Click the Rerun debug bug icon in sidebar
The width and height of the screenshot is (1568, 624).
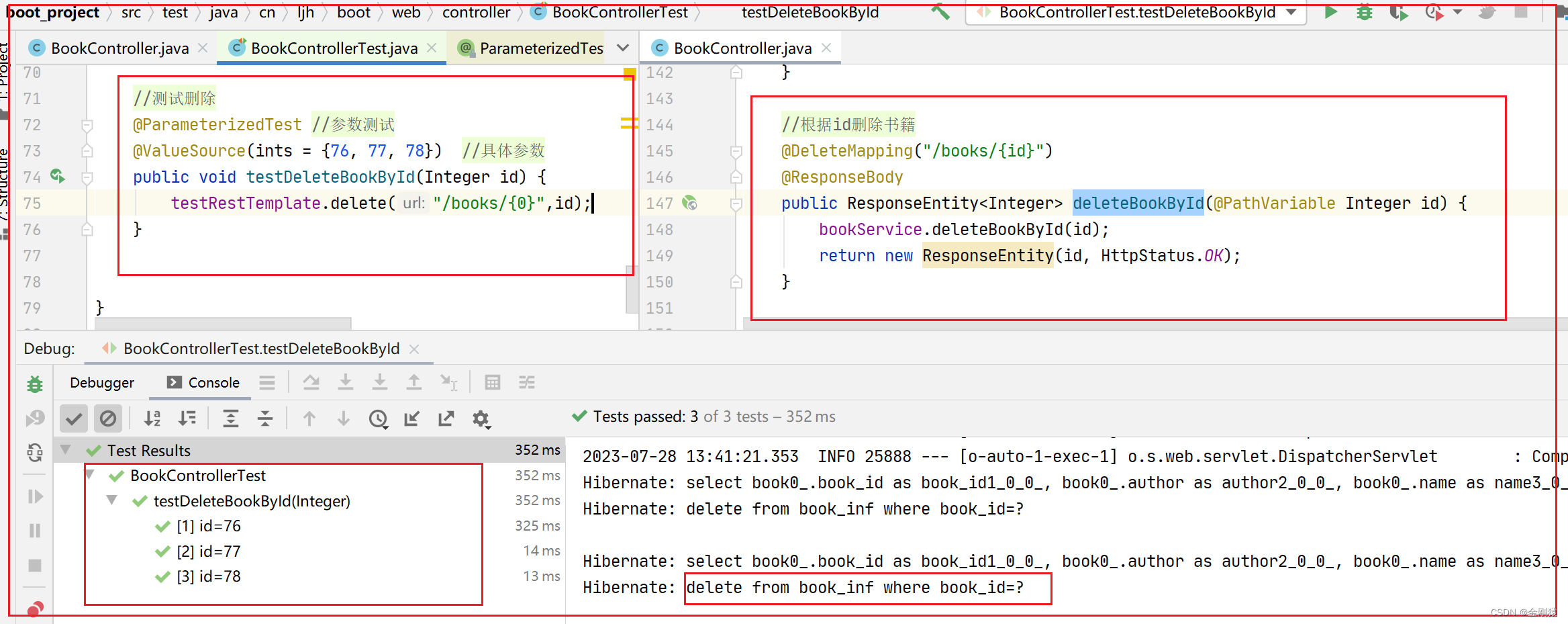(35, 385)
